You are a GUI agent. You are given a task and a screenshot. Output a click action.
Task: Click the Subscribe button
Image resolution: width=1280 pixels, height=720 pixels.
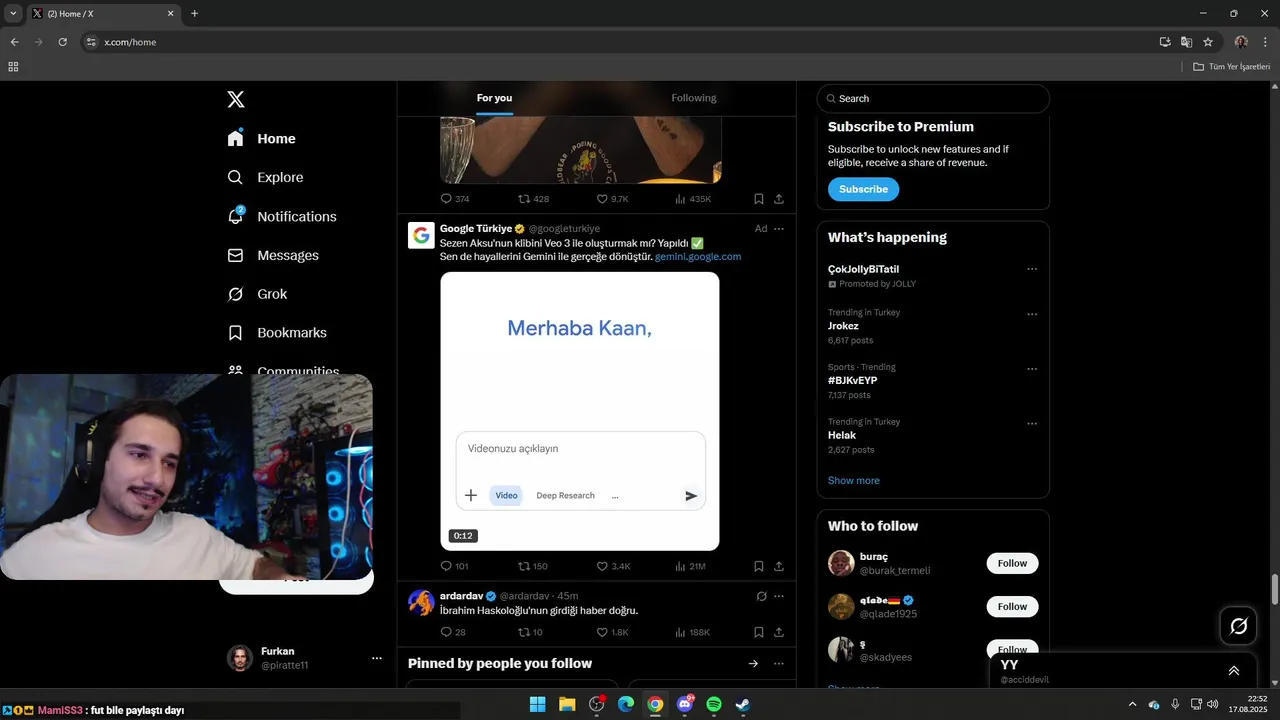pos(863,189)
